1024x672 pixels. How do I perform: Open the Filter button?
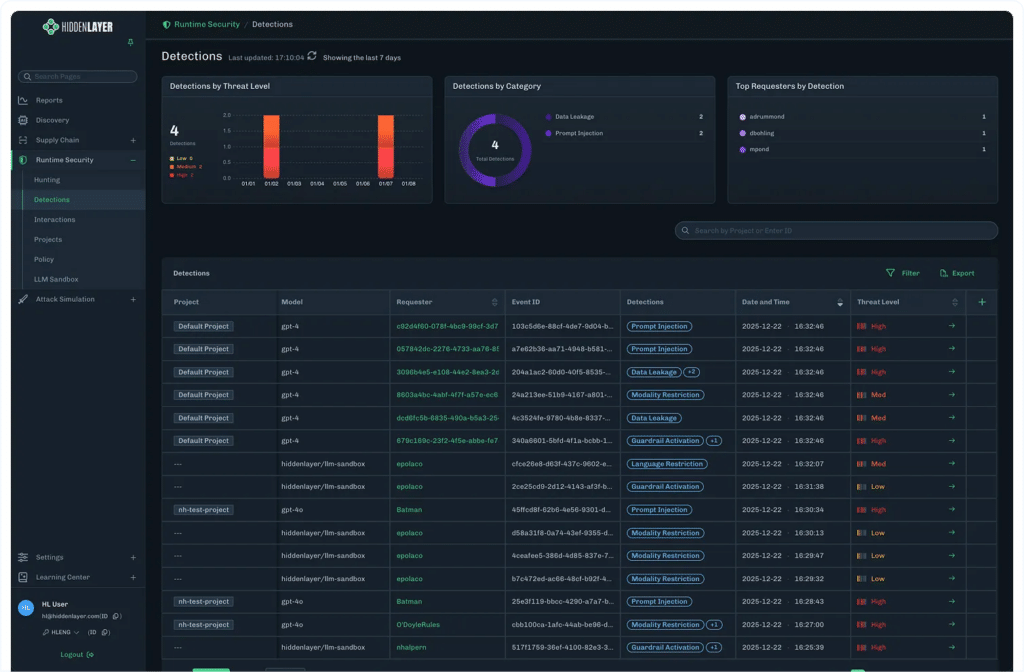[x=903, y=273]
